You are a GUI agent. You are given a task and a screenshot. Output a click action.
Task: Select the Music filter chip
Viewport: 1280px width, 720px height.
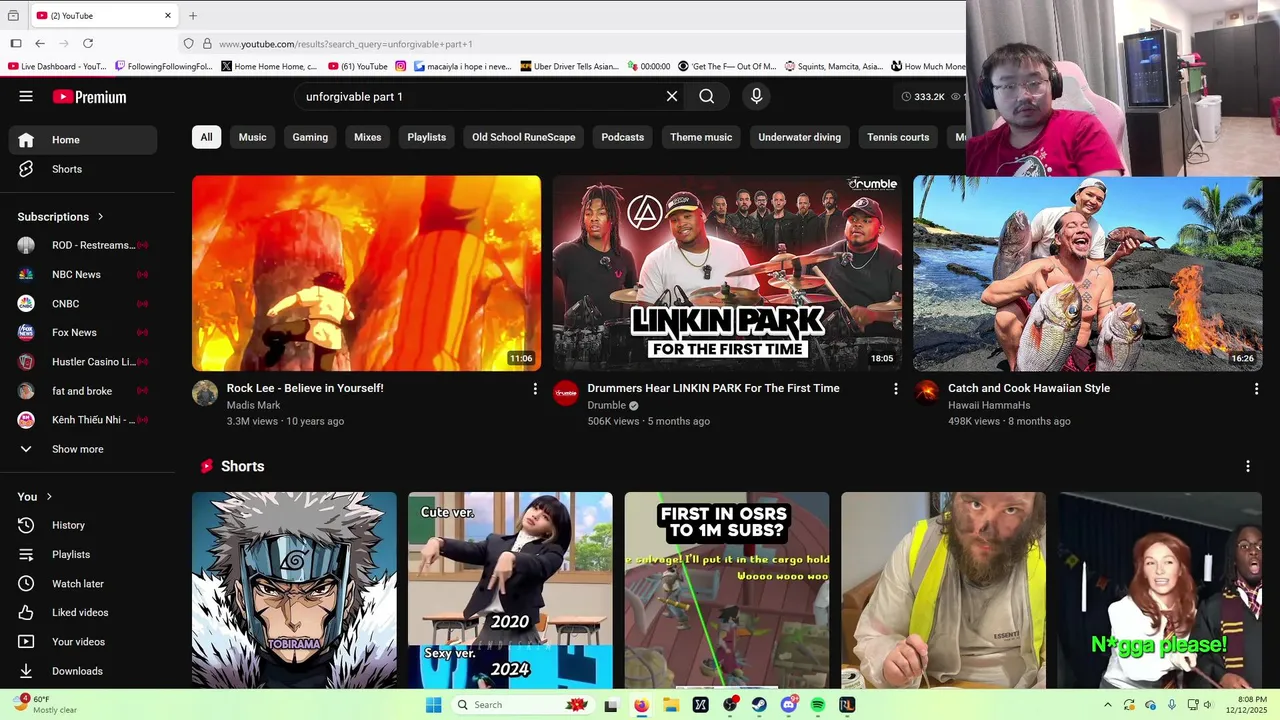coord(253,137)
